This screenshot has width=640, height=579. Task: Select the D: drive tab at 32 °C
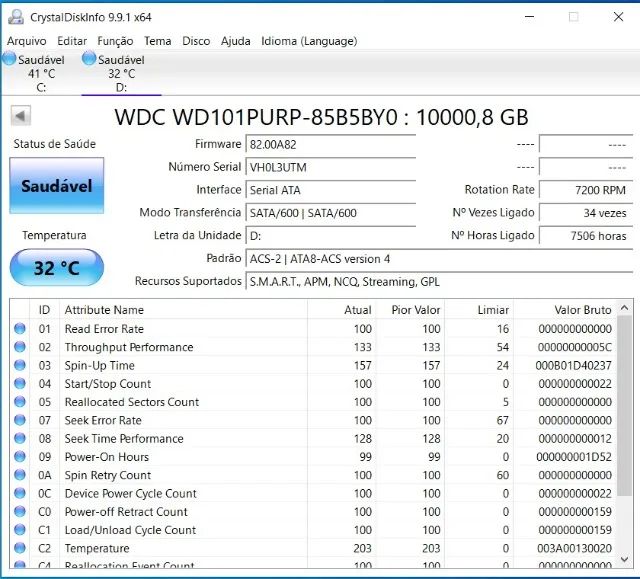coord(121,73)
